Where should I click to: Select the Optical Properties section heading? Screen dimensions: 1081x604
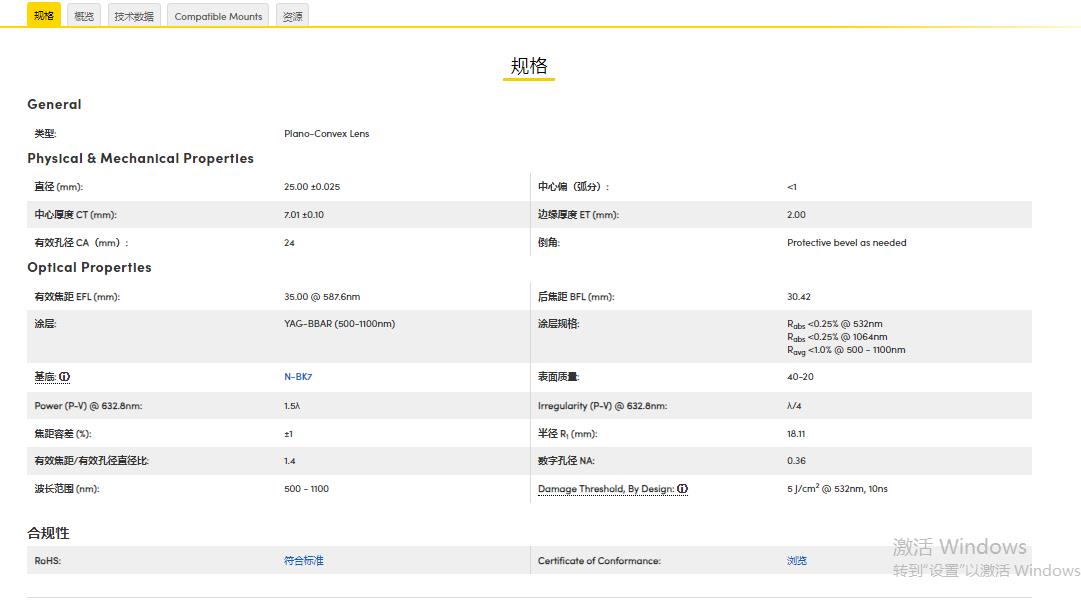90,267
